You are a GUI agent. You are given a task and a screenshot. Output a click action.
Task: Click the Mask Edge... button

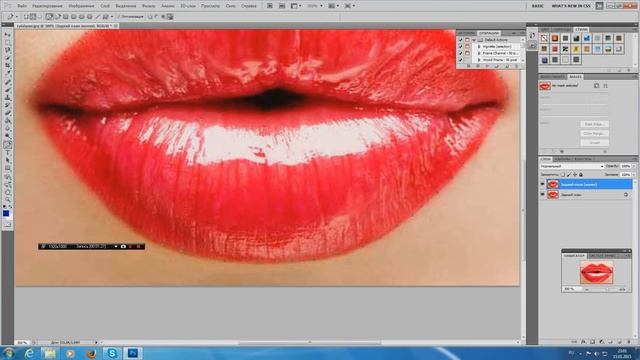(x=594, y=124)
